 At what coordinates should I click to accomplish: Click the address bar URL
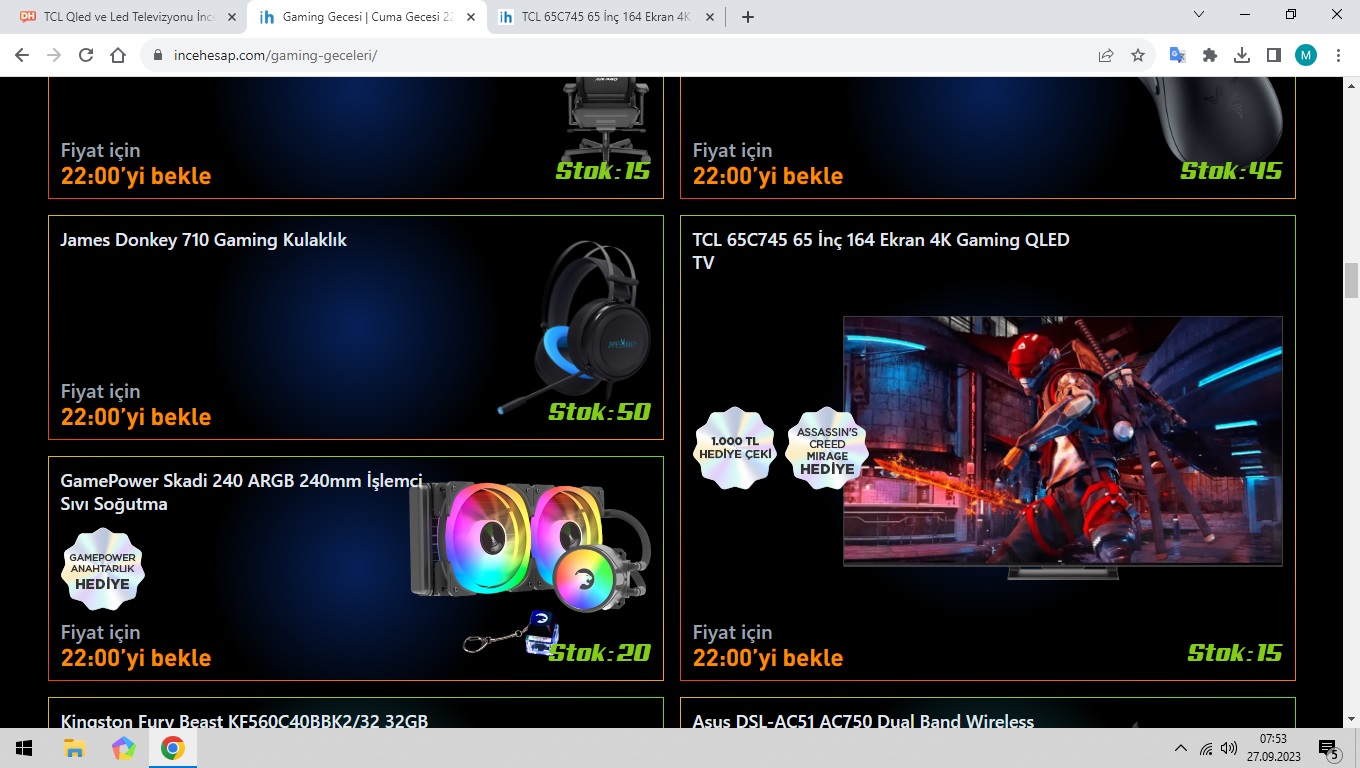275,55
